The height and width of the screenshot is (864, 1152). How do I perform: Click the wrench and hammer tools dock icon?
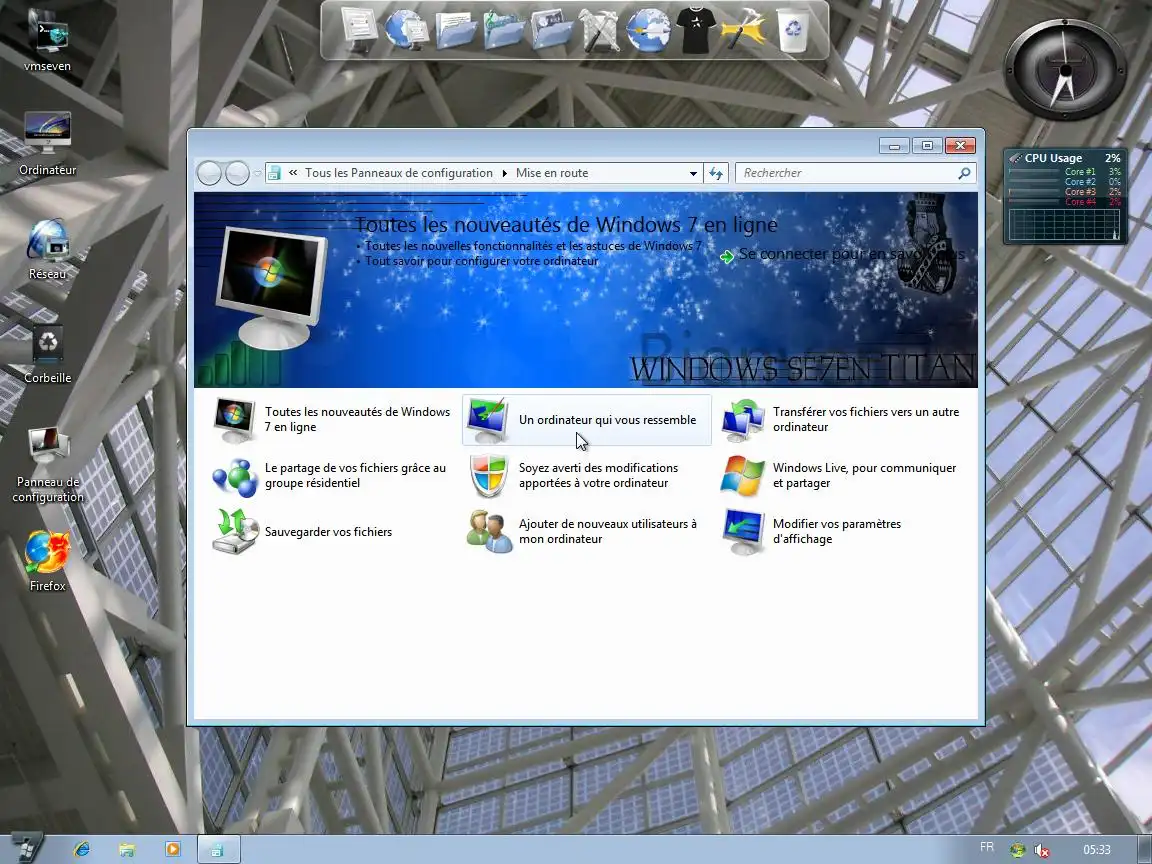(600, 29)
